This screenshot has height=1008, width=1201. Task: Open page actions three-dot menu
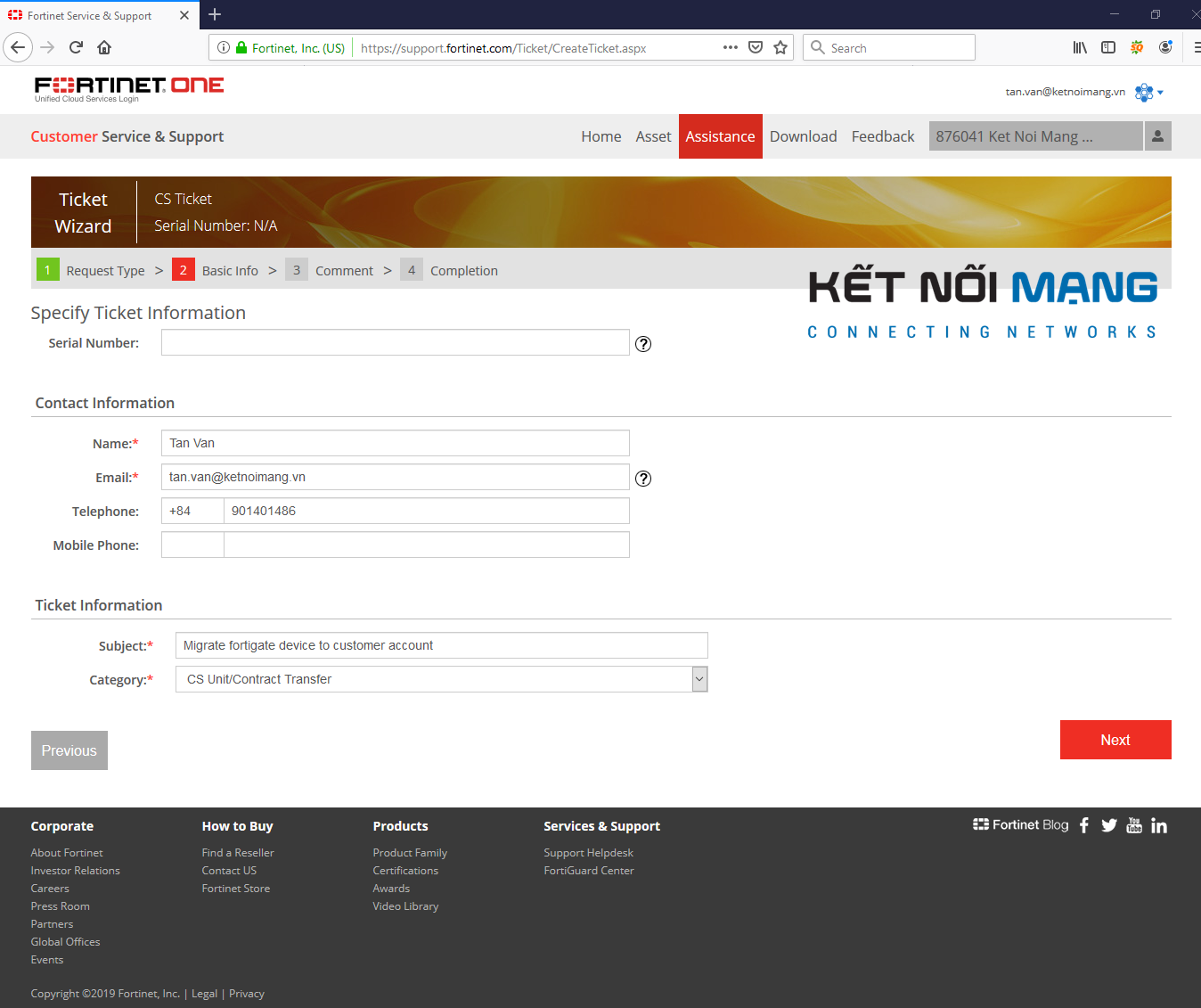tap(731, 47)
